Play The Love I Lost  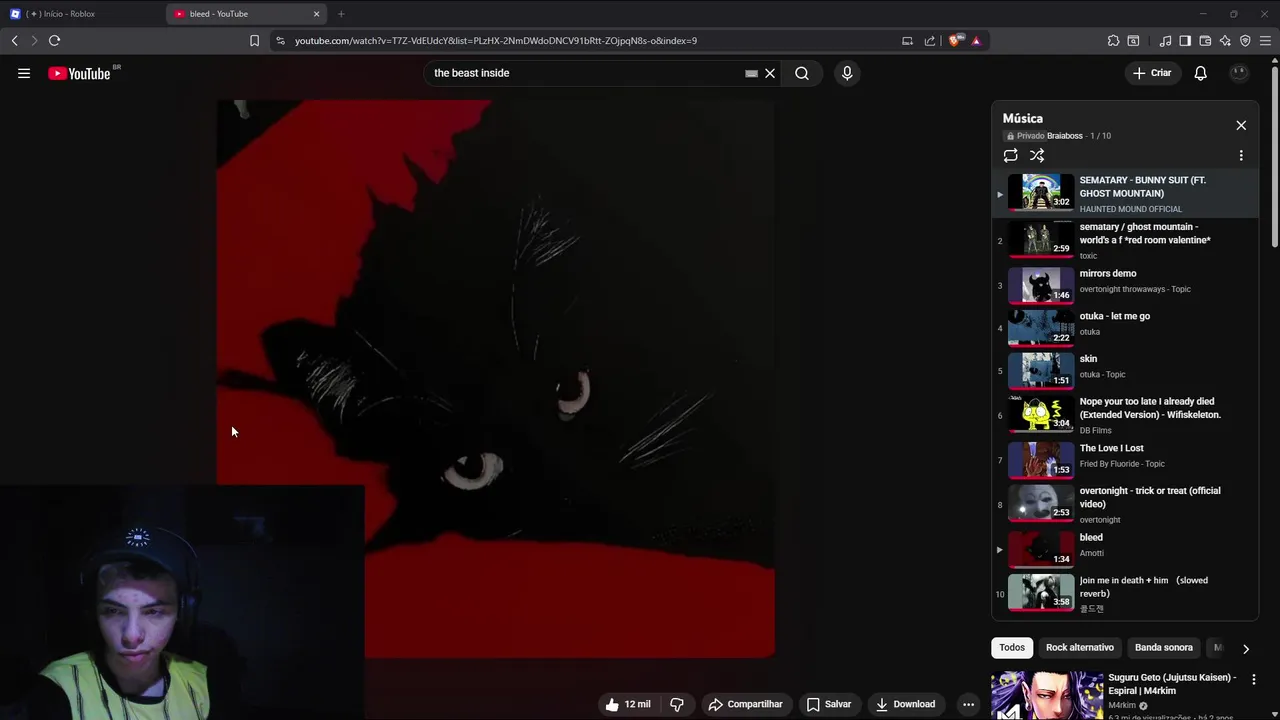[1126, 459]
